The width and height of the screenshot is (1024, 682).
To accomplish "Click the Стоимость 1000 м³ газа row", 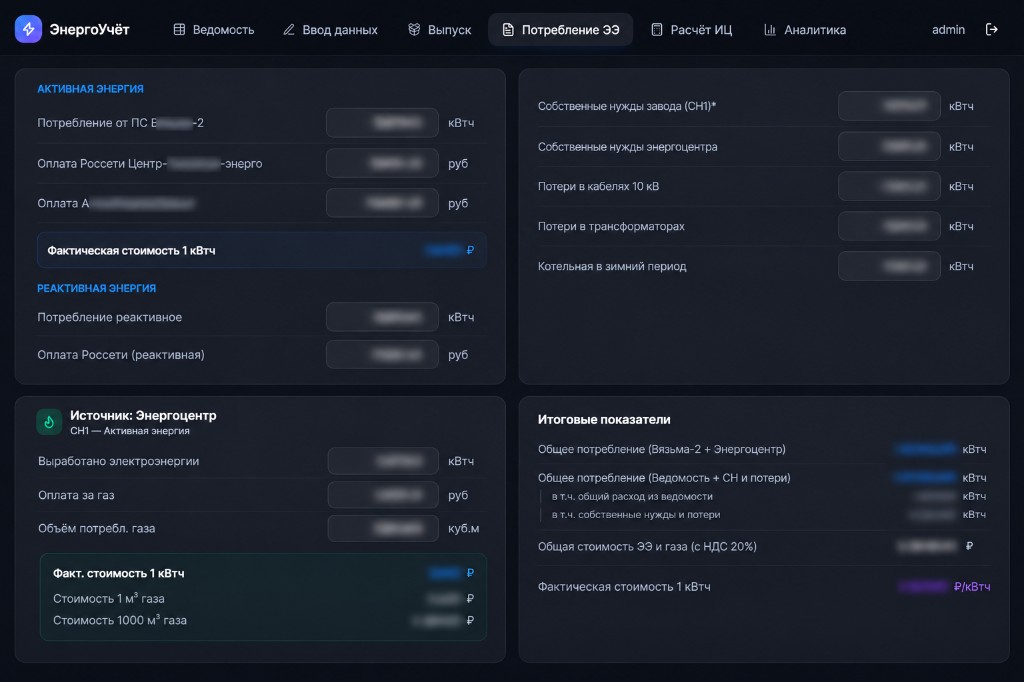I will 263,621.
